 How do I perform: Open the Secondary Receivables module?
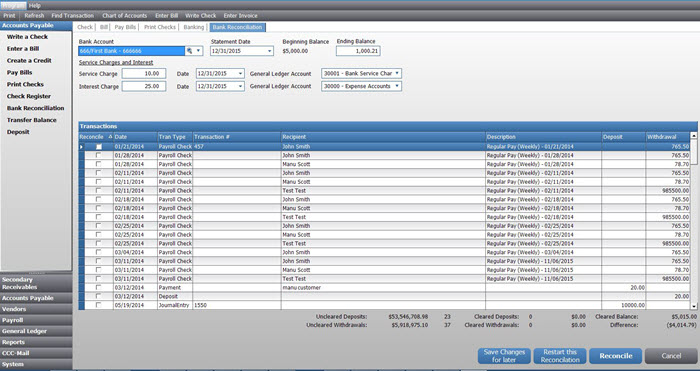(36, 283)
